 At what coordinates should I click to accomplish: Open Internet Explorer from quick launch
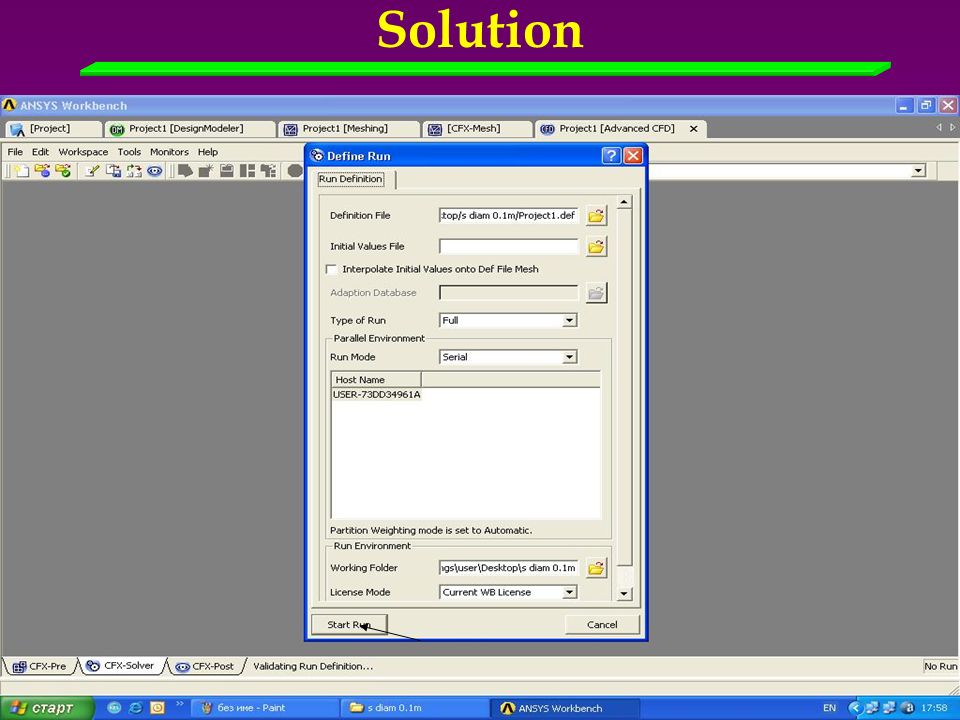click(x=135, y=708)
